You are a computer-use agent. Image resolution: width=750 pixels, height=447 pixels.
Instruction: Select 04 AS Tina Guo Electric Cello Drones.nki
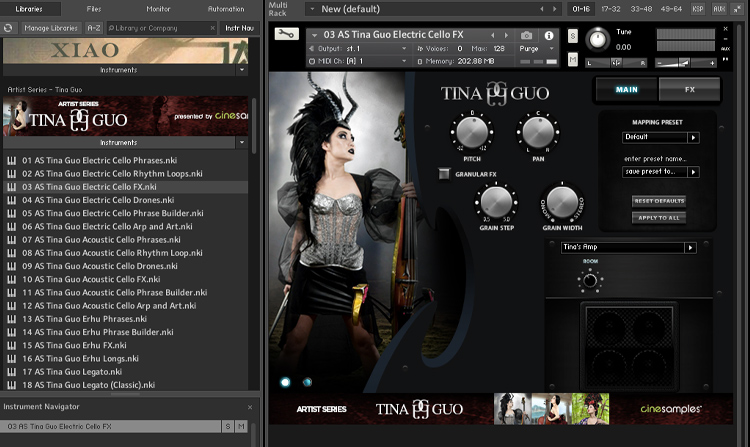[125, 200]
